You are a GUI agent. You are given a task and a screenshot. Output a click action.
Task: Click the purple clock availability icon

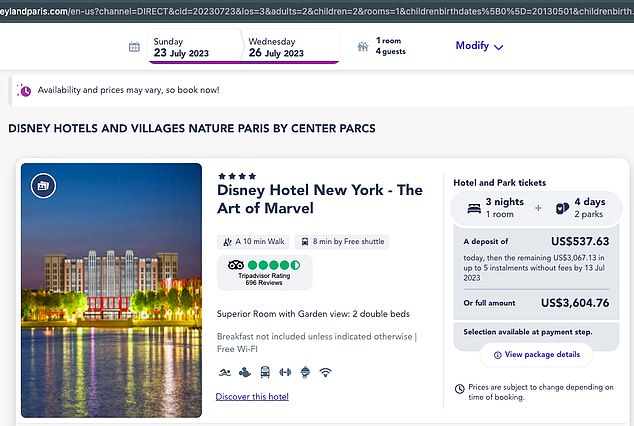pos(24,91)
